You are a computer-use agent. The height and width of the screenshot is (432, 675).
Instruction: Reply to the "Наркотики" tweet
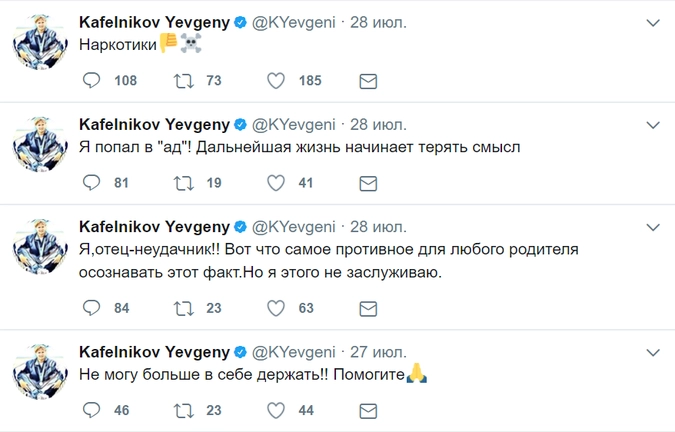pyautogui.click(x=91, y=81)
